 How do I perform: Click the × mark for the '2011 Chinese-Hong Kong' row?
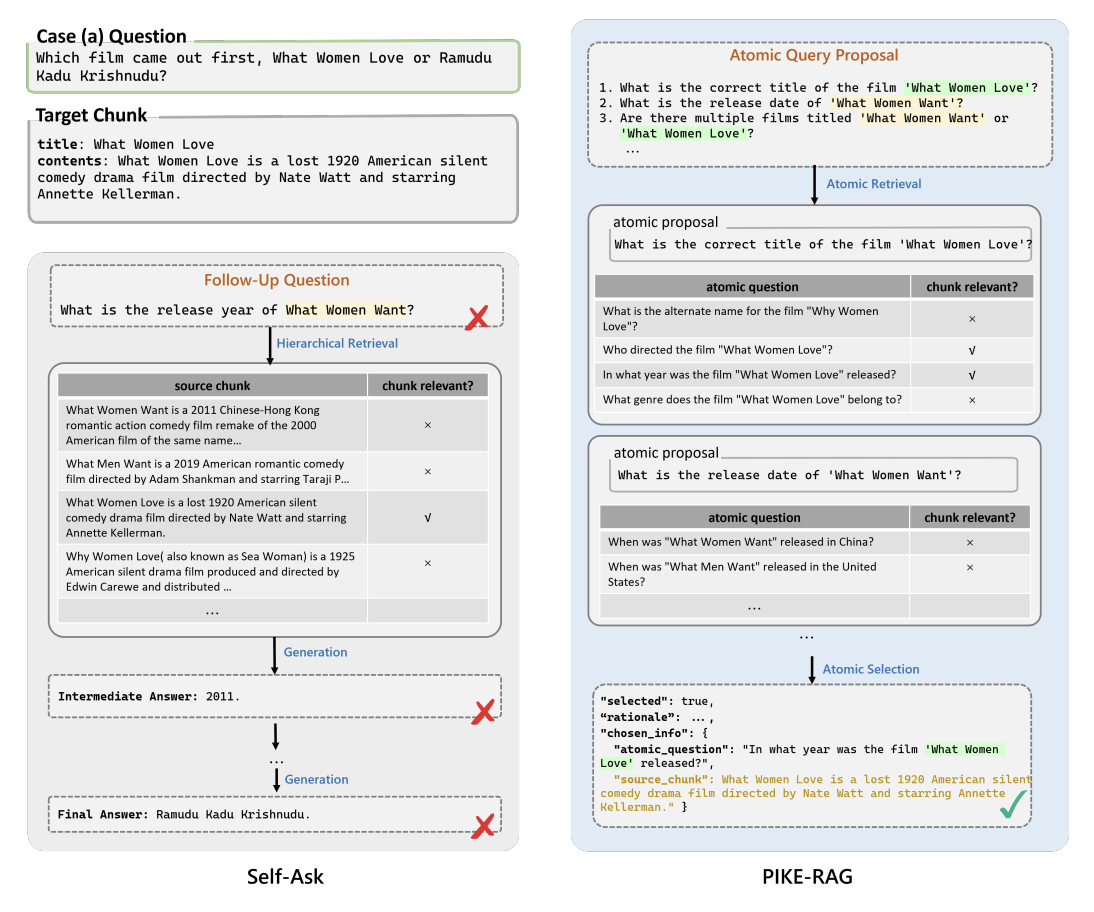tap(428, 425)
